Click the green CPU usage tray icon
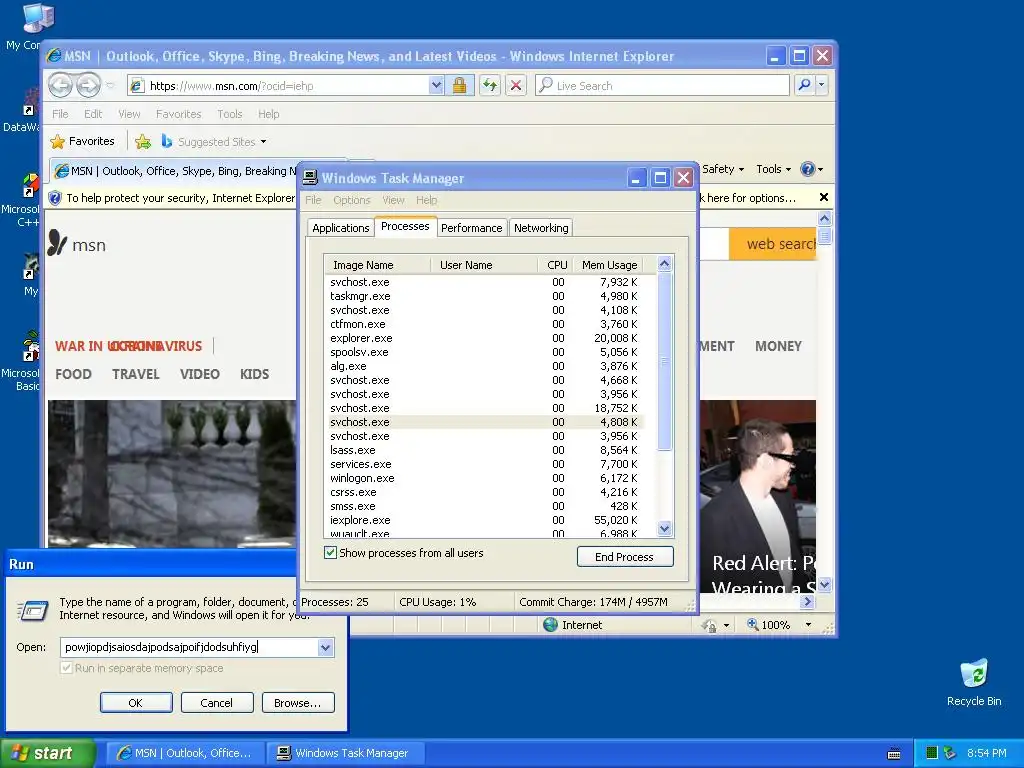 pos(932,753)
